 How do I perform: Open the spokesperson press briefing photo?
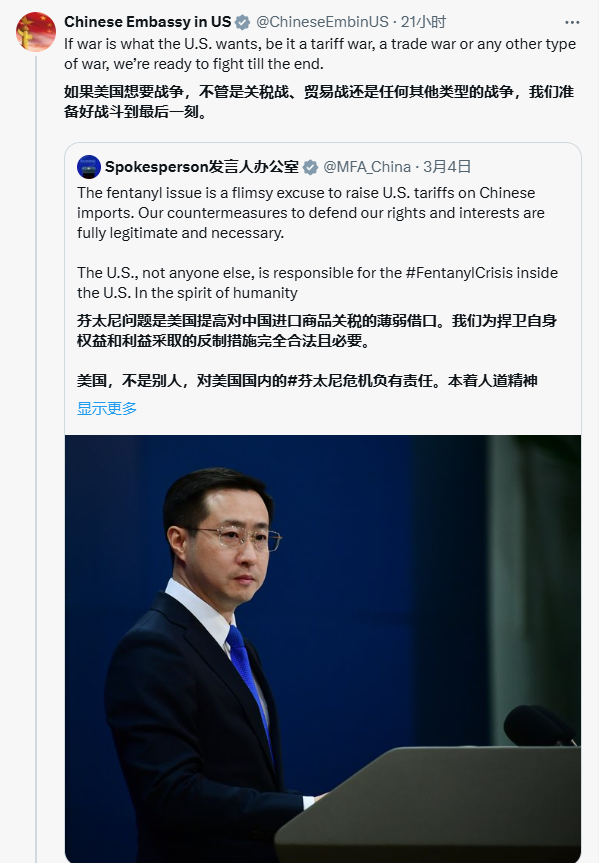point(323,649)
